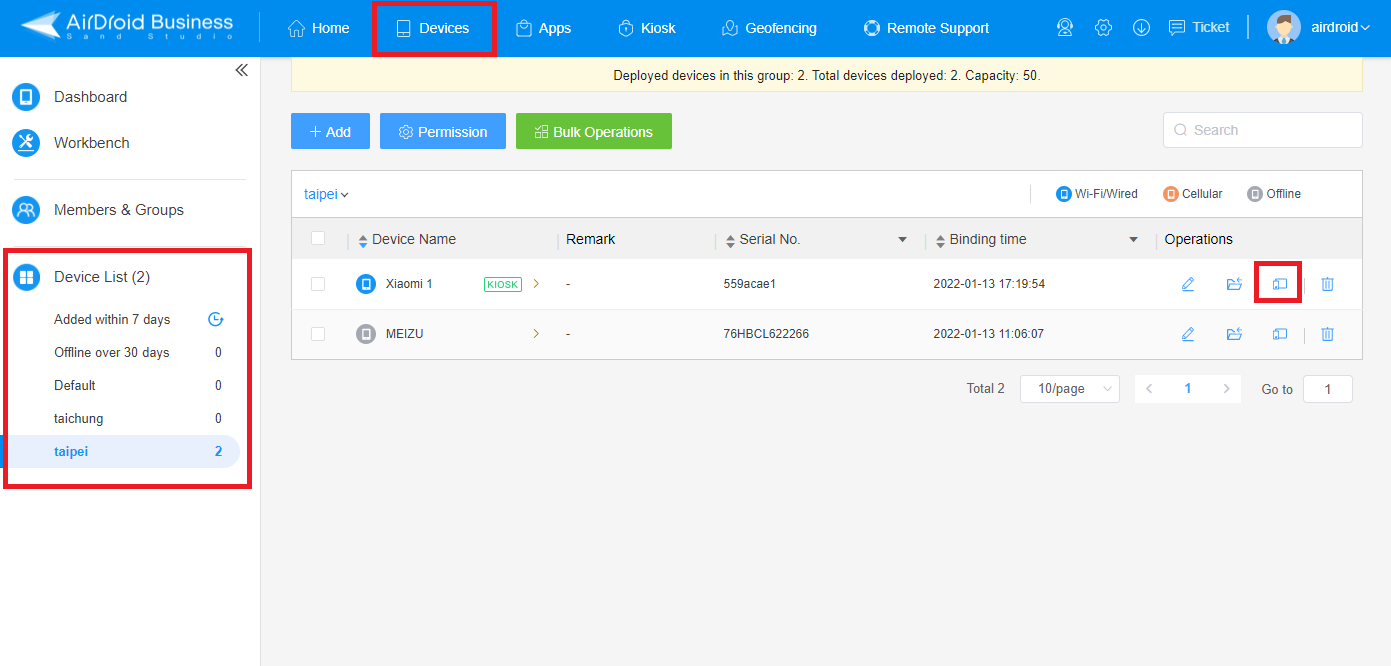
Task: Go to next page arrow
Action: tap(1226, 389)
